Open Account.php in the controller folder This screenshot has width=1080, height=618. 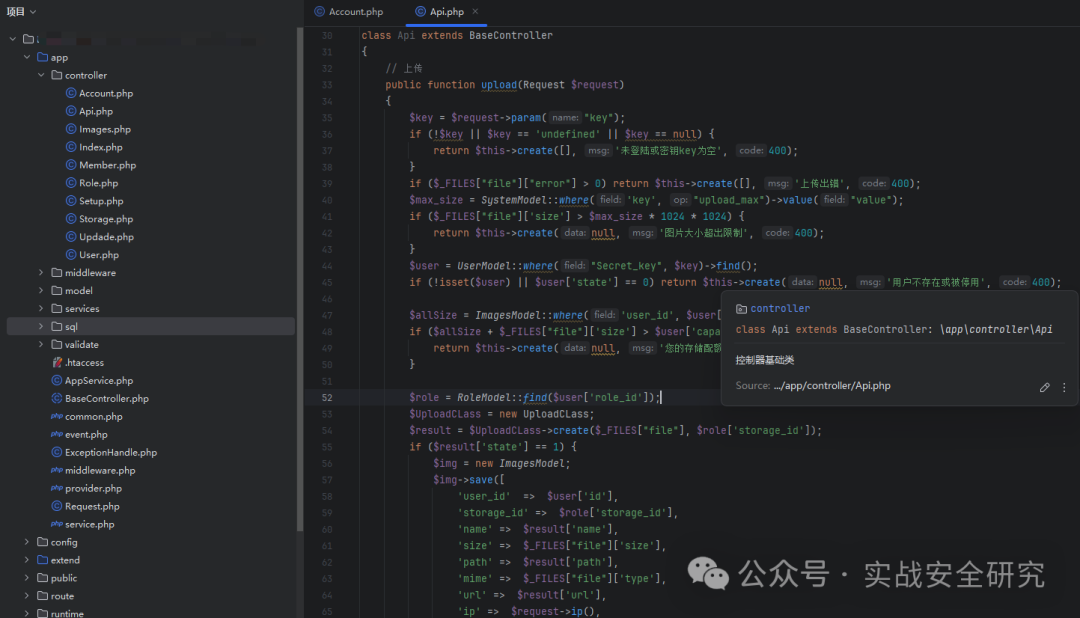105,93
